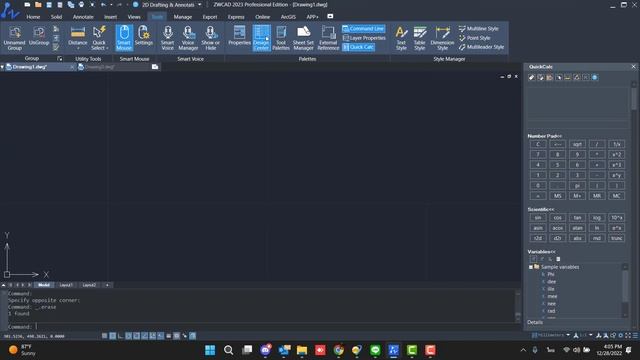Open the Sheet Set Manager
The image size is (640, 360).
(303, 38)
